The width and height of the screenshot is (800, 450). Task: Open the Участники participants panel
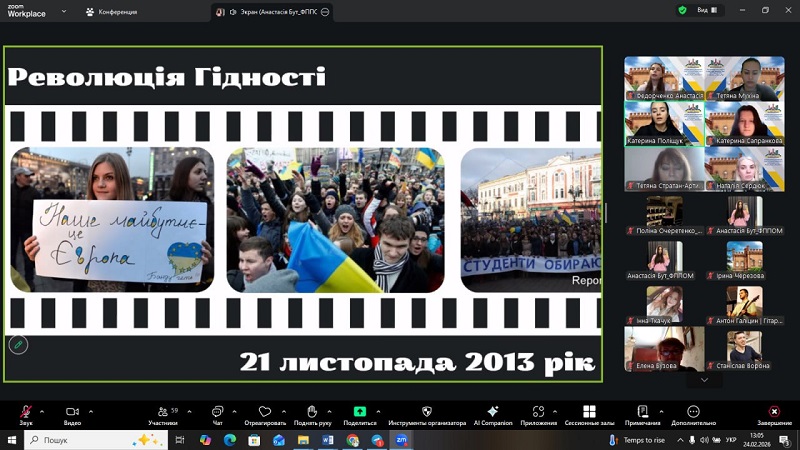162,412
